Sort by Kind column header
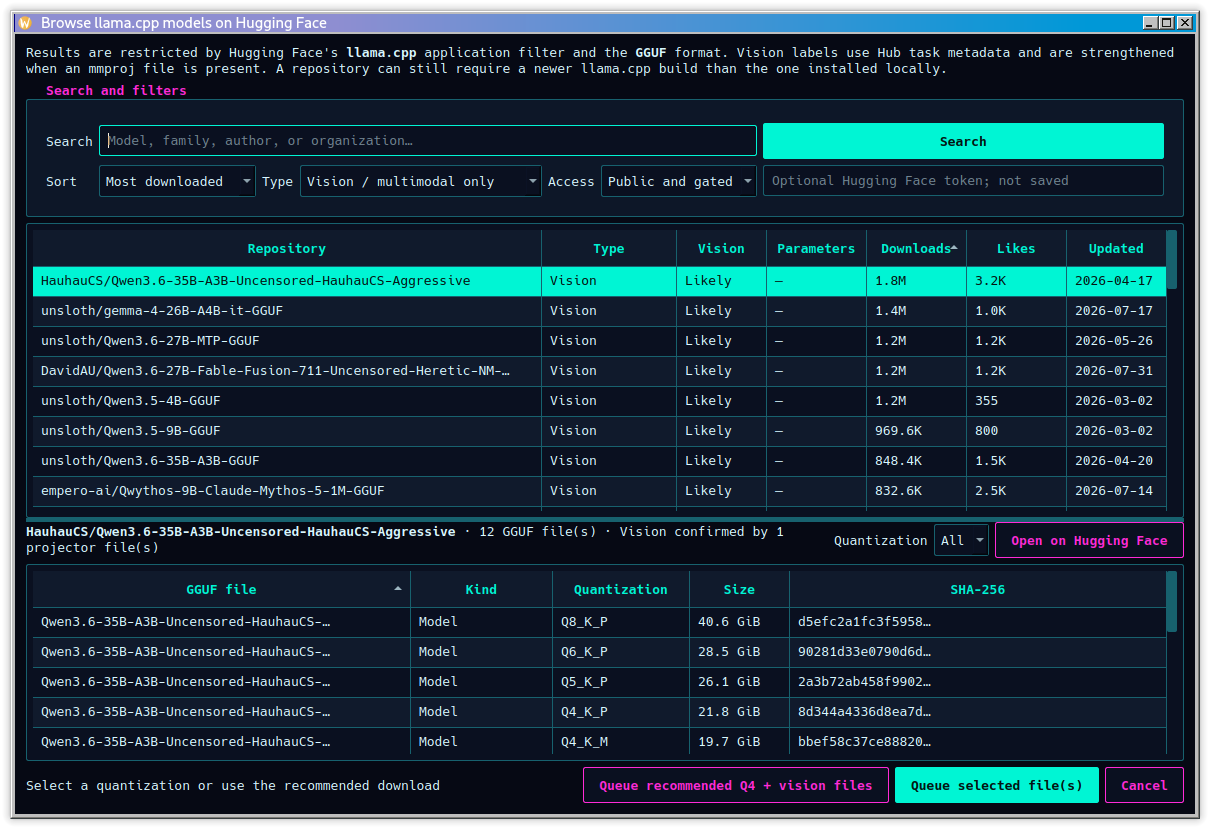 click(481, 589)
